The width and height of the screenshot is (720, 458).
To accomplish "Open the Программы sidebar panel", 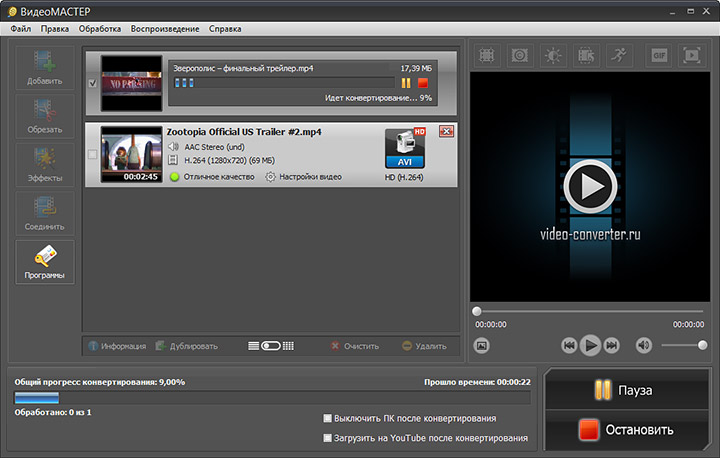I will [44, 262].
